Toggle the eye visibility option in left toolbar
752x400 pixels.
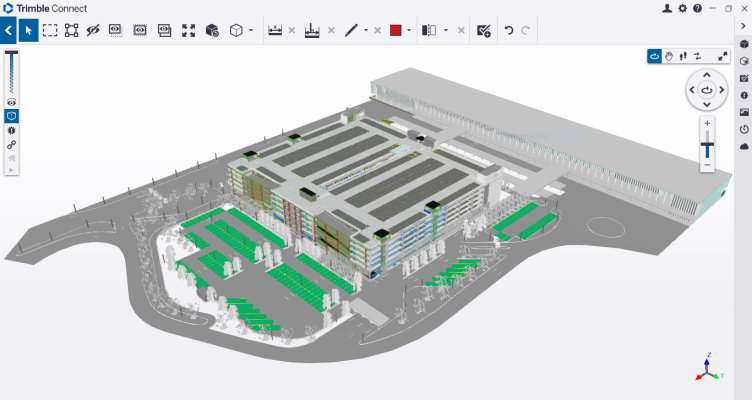12,102
